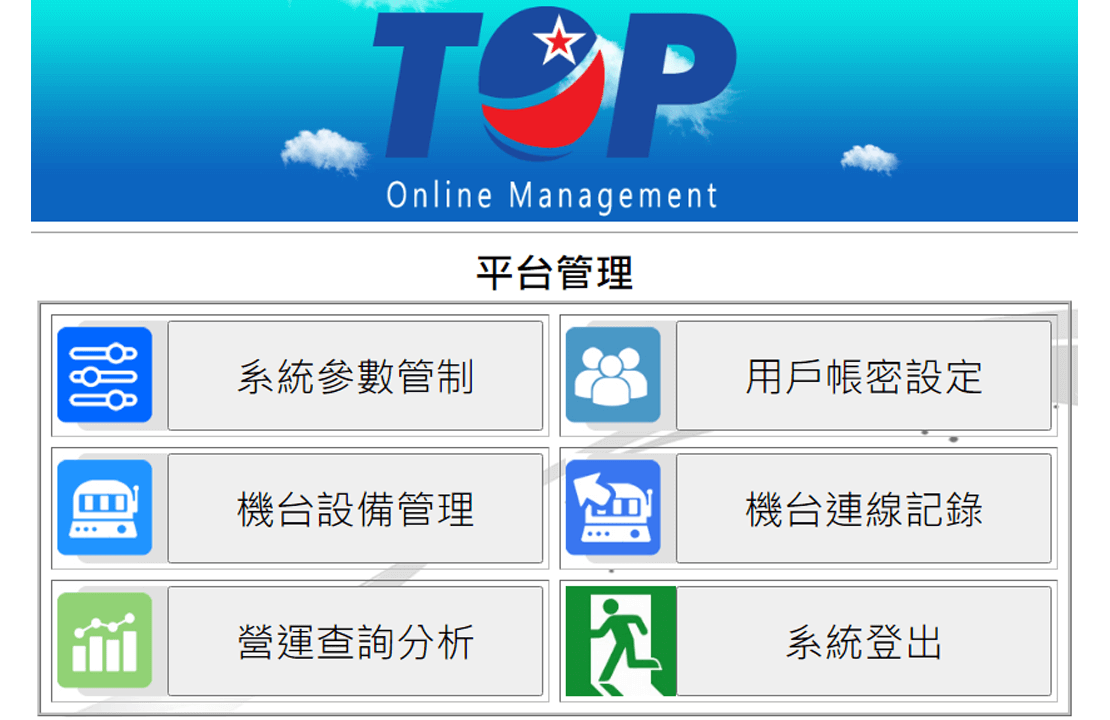This screenshot has width=1110, height=720.
Task: Click the TOP Online Management logo banner
Action: [554, 110]
